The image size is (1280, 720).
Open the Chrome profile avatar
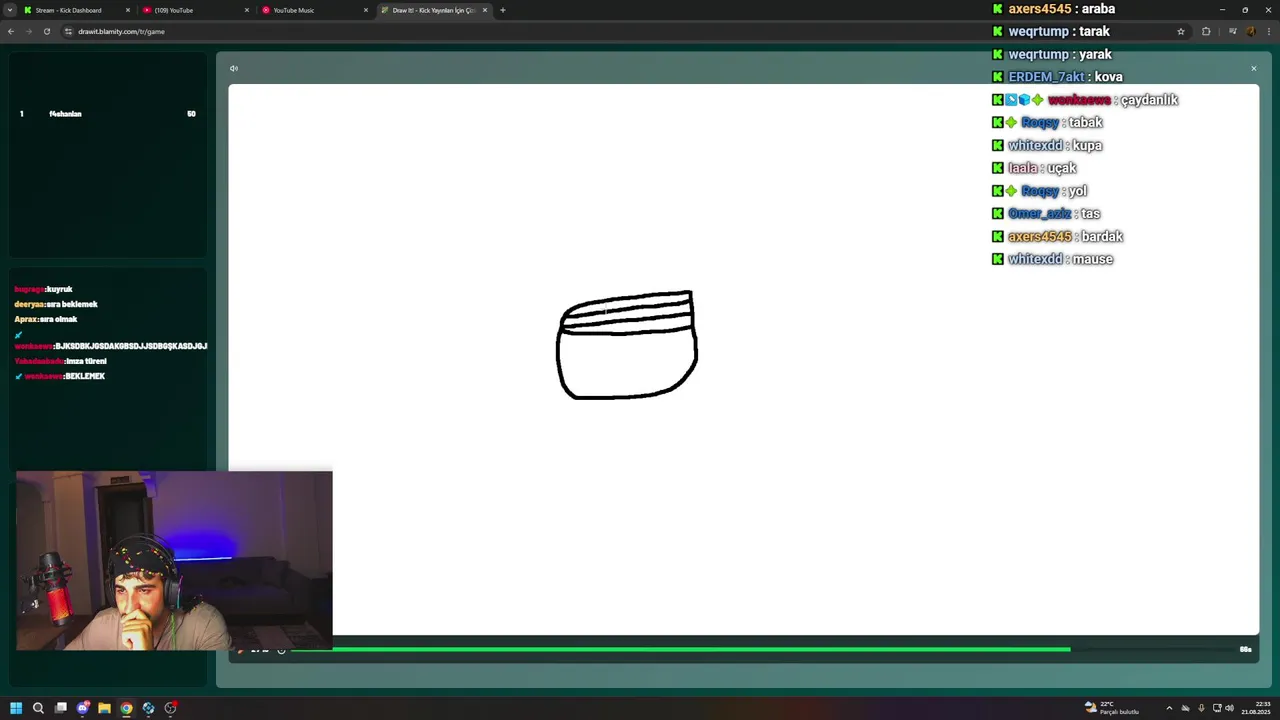[1251, 31]
